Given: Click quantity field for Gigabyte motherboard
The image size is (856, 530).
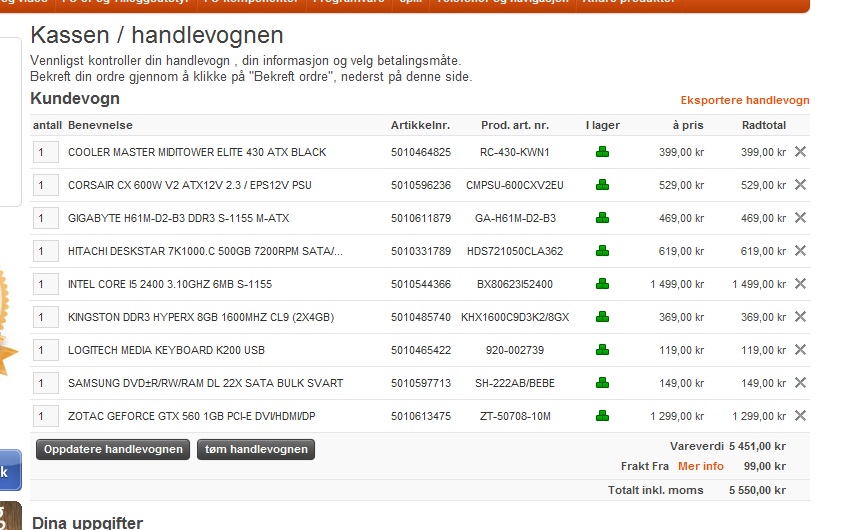Looking at the screenshot, I should [x=46, y=218].
